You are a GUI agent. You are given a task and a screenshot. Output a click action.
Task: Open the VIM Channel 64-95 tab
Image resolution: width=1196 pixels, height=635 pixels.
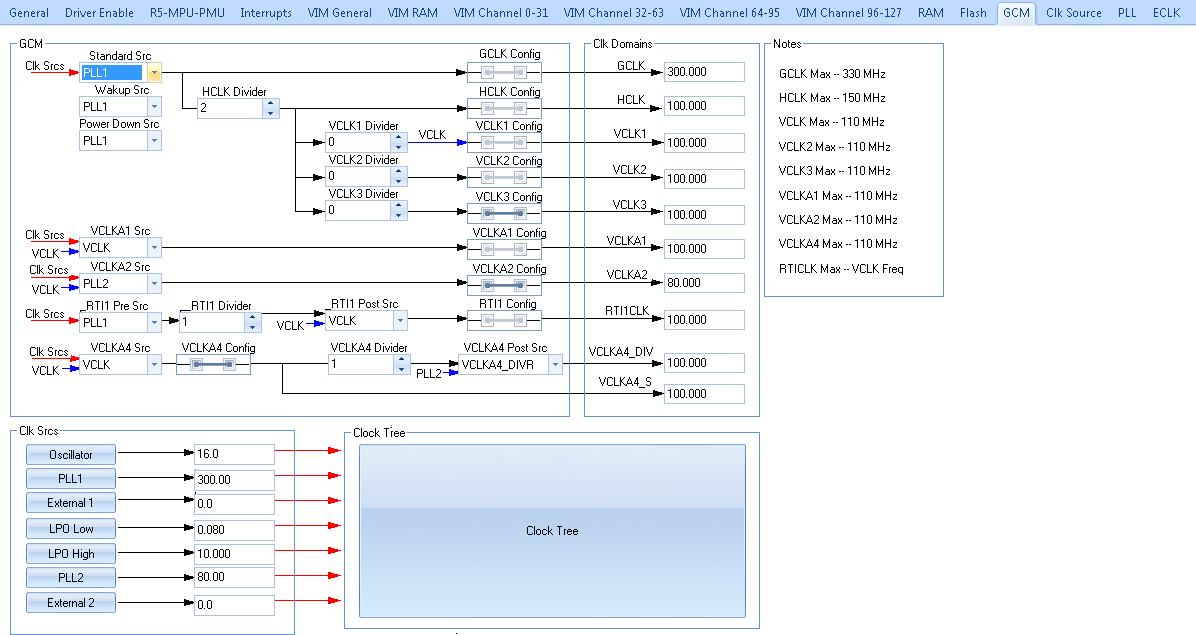click(729, 13)
